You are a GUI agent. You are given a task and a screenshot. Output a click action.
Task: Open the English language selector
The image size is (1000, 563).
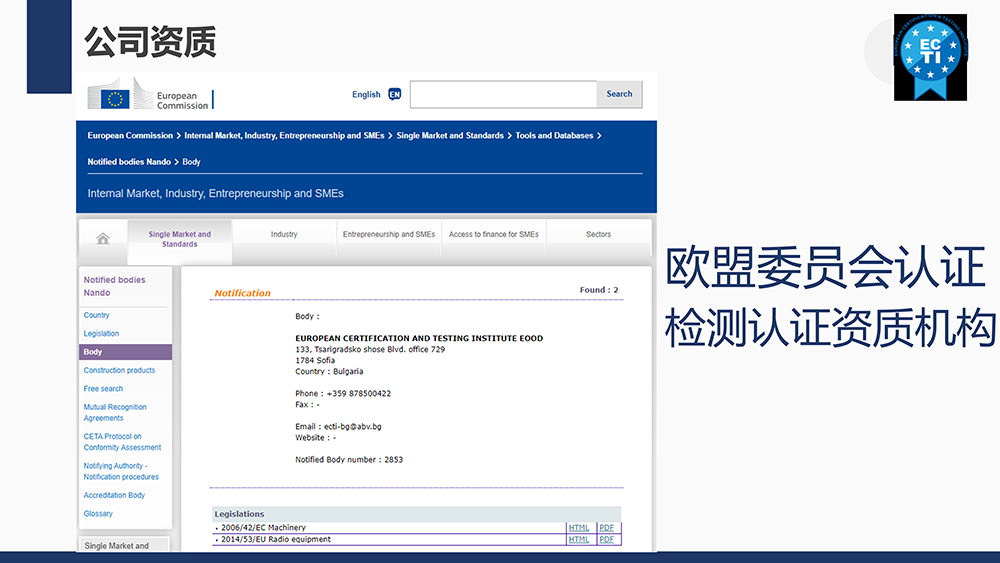(366, 94)
